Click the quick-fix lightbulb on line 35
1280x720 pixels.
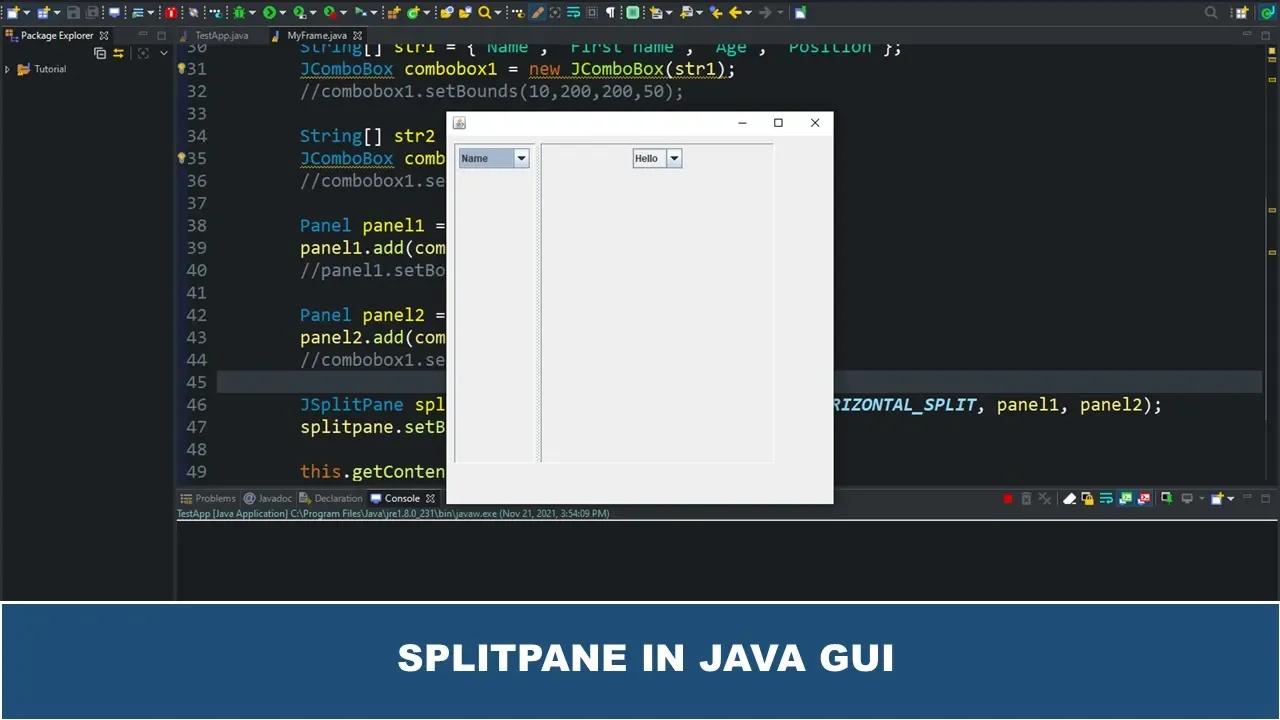pos(181,158)
